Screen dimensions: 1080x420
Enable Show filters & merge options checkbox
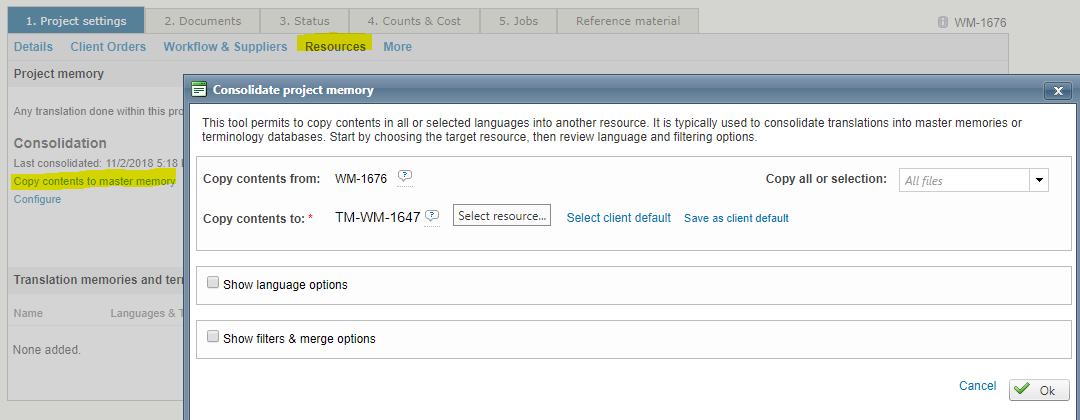pos(212,337)
